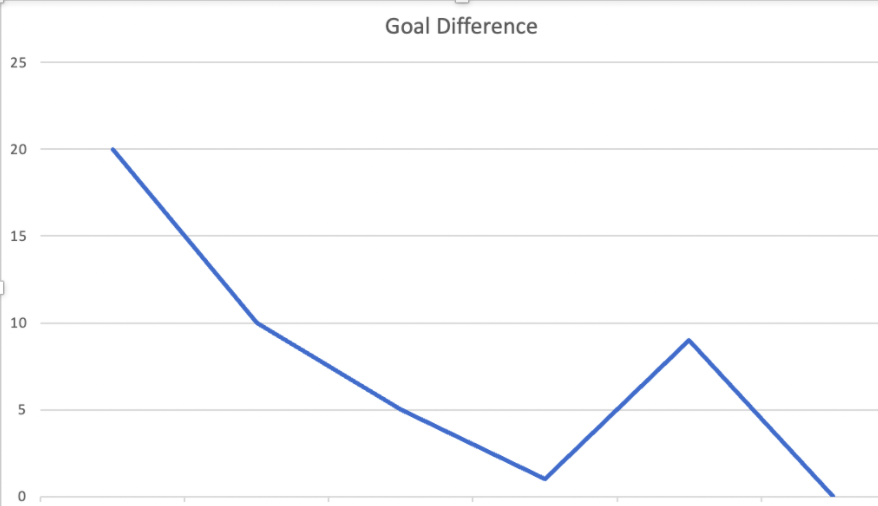
Task: Select the horizontal gridline at 25
Action: pos(459,62)
